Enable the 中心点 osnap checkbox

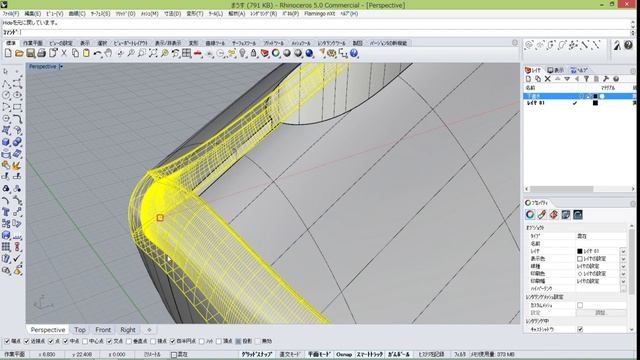tap(85, 341)
